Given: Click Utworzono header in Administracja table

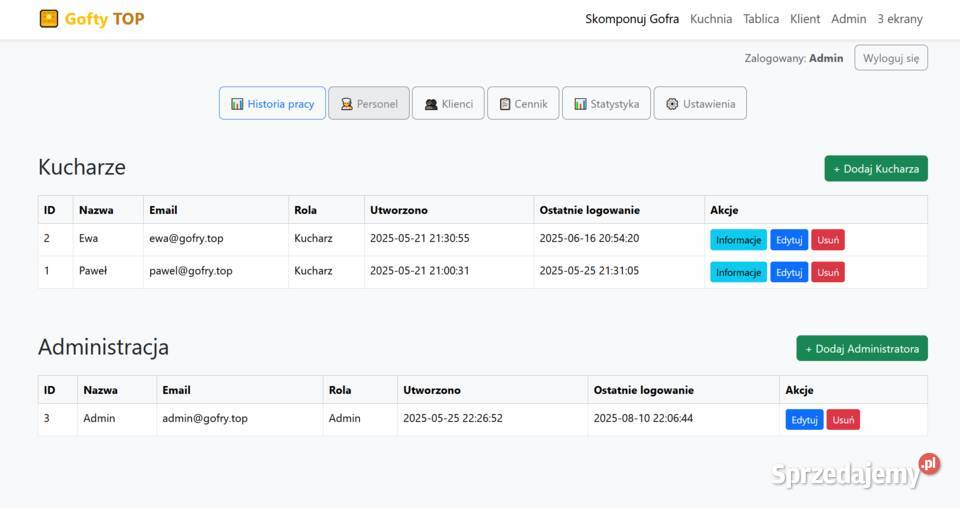Looking at the screenshot, I should coord(432,390).
